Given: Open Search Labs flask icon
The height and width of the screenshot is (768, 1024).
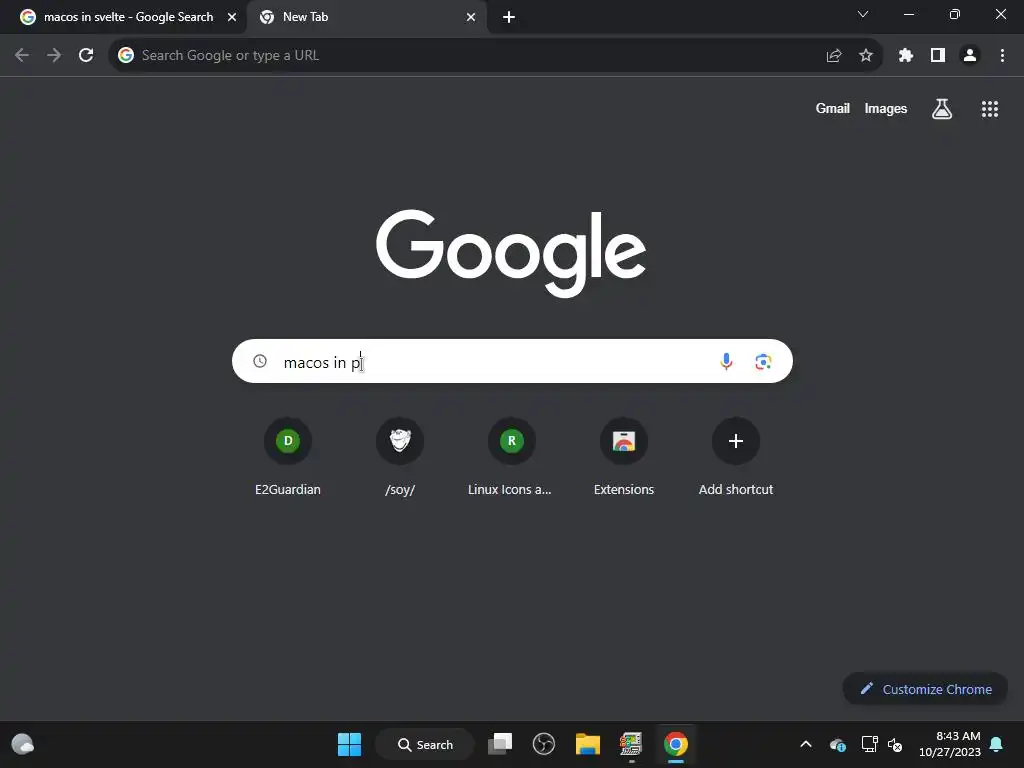Looking at the screenshot, I should 942,109.
